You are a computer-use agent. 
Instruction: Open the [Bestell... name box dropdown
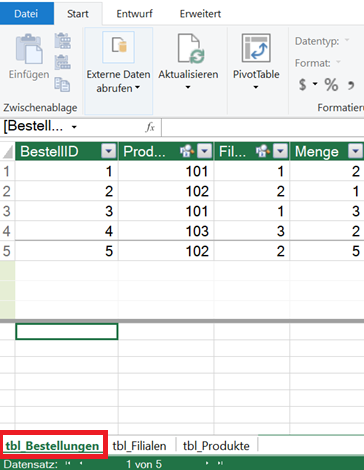pos(74,127)
